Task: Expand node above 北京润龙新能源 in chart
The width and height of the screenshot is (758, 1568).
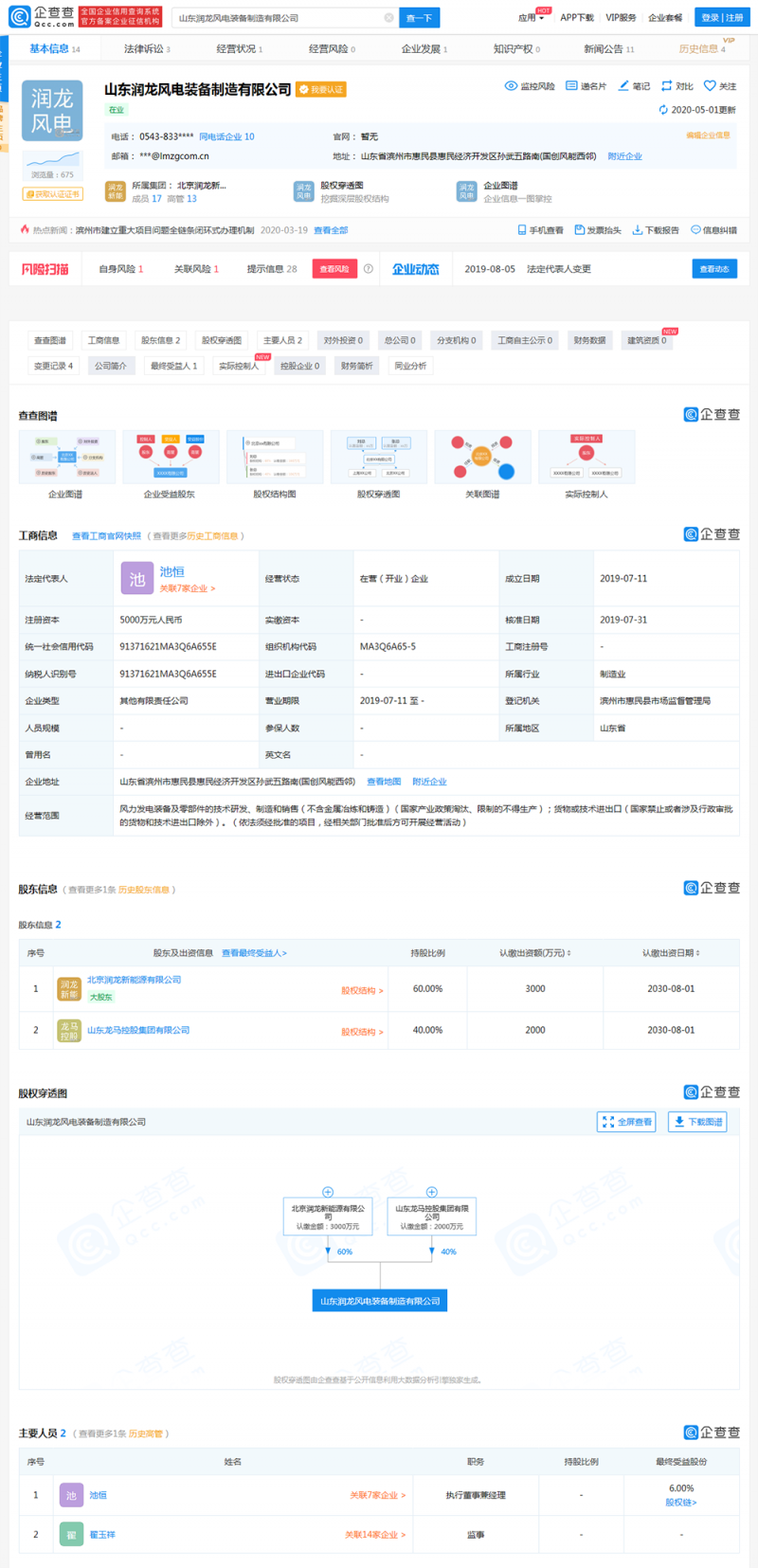Action: [328, 1192]
